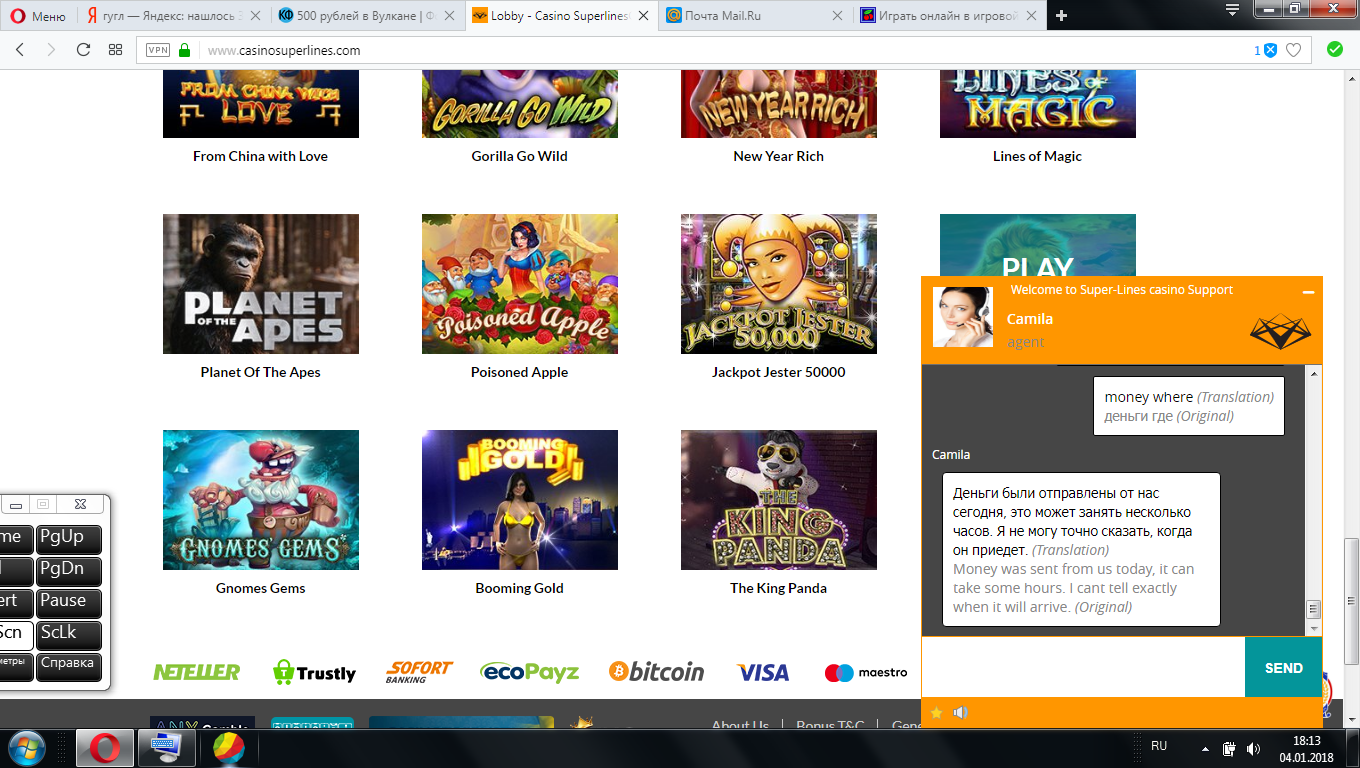The image size is (1360, 768).
Task: Open The King Panda game thumbnail
Action: pyautogui.click(x=779, y=500)
